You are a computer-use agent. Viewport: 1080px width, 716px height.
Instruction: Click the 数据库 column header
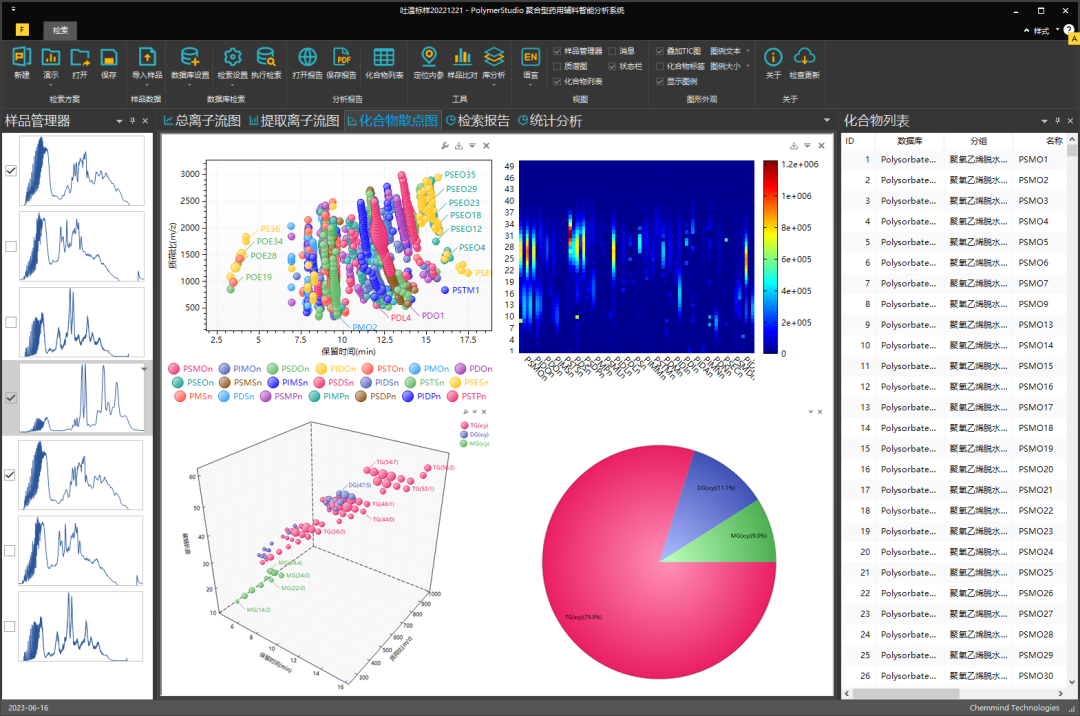(x=910, y=140)
